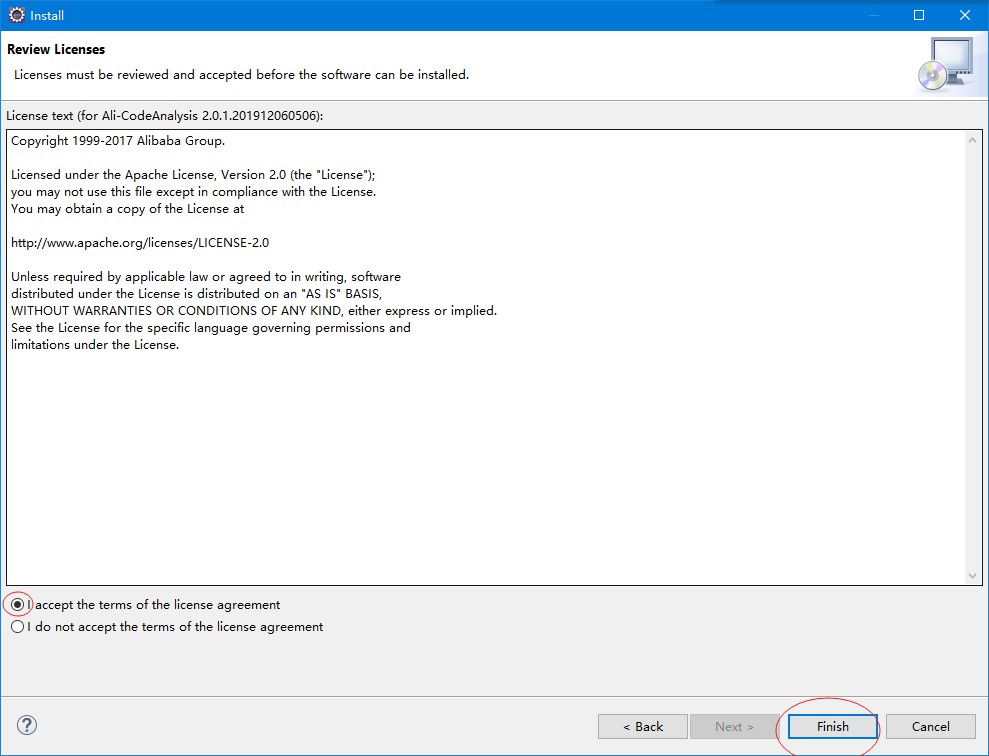
Task: Click 'distributed under the License is distributed' line
Action: click(x=196, y=294)
